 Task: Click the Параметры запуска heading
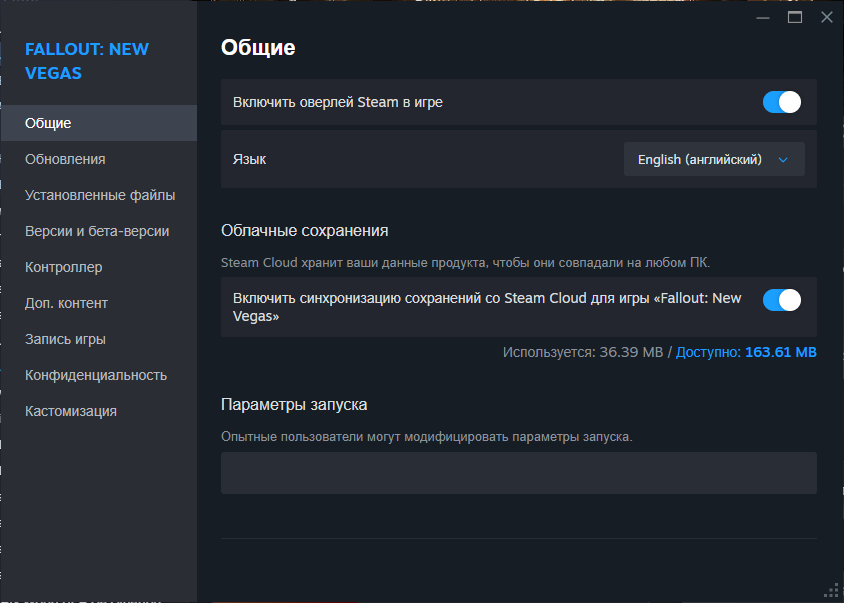(294, 404)
